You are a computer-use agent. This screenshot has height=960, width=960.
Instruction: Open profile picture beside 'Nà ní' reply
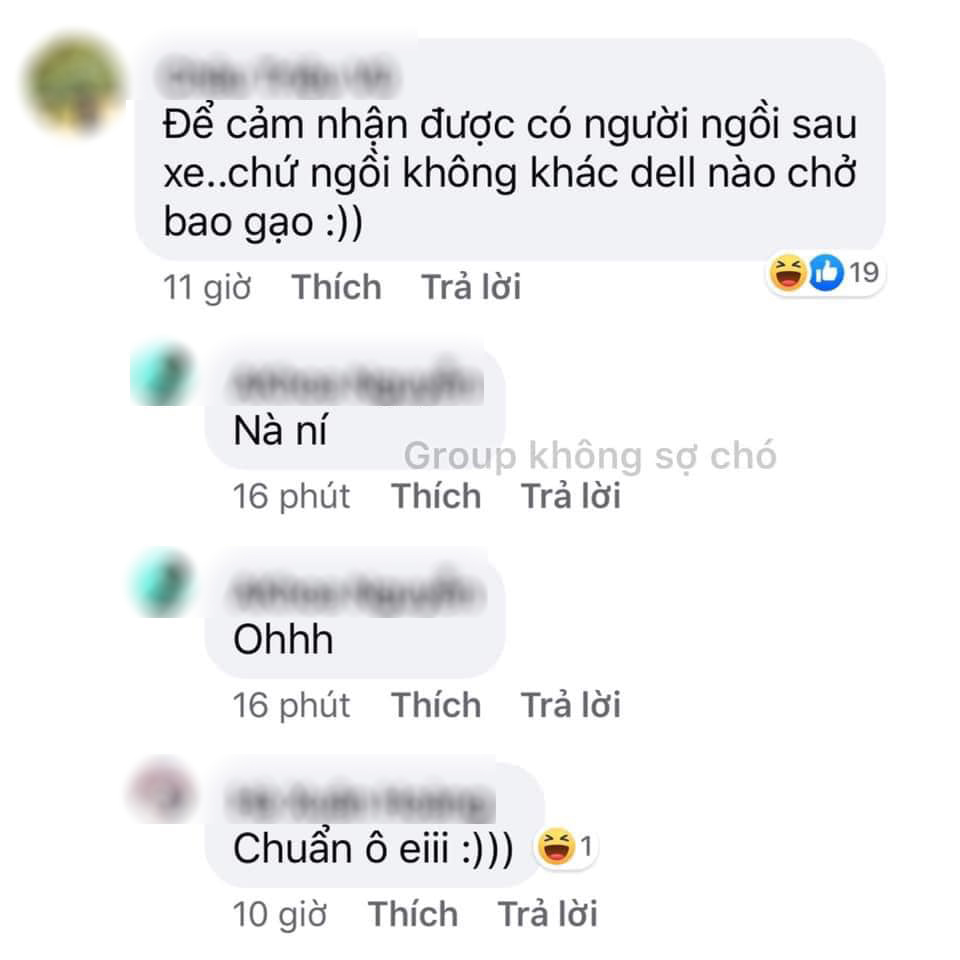coord(162,374)
